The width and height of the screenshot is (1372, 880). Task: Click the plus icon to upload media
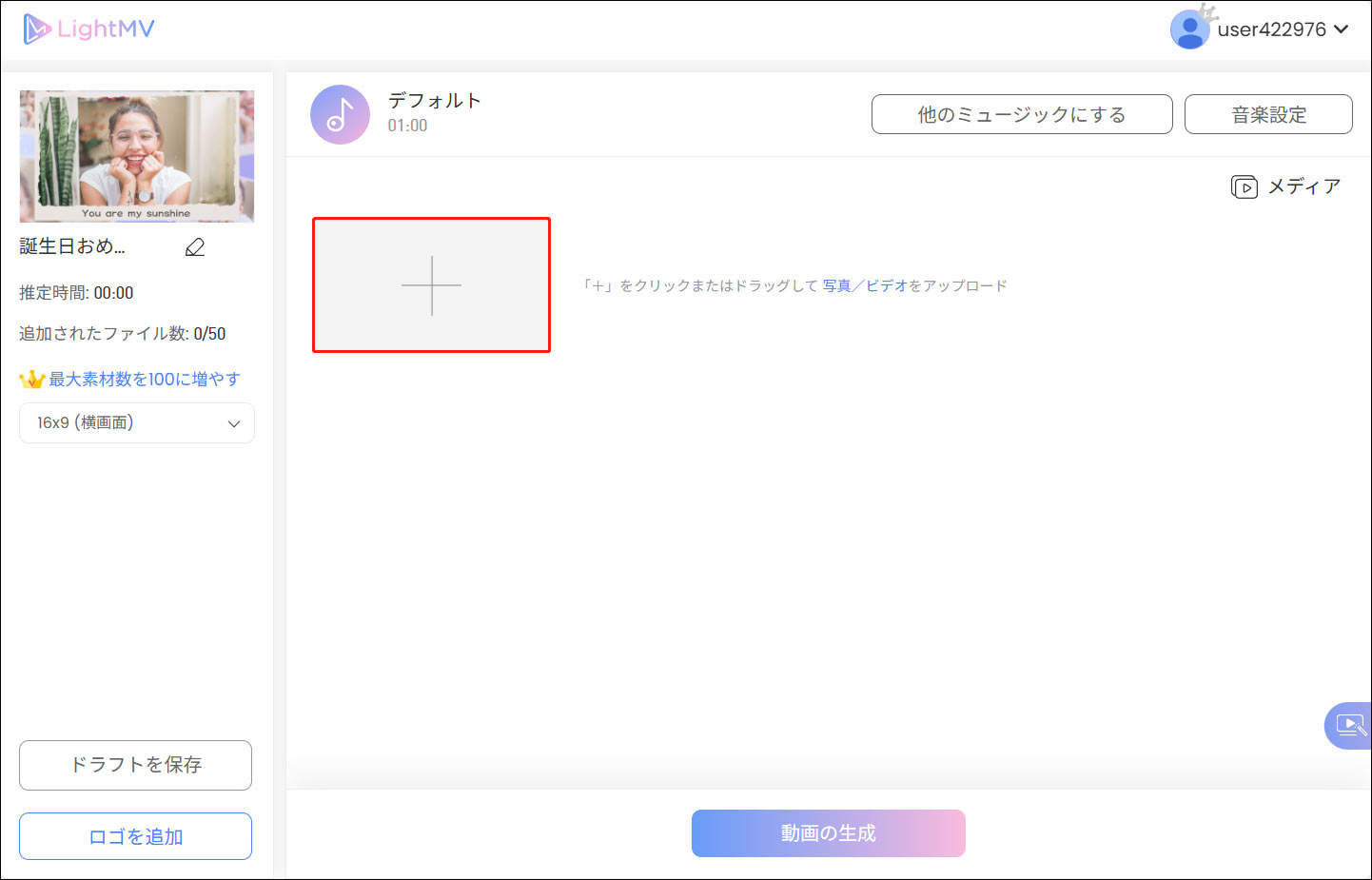coord(431,284)
